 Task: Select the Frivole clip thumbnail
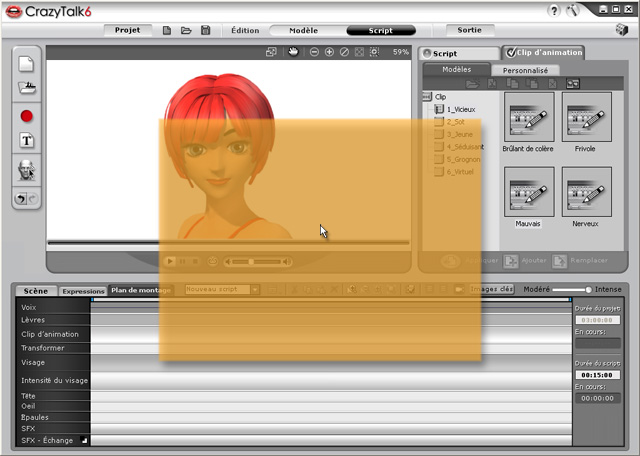587,117
